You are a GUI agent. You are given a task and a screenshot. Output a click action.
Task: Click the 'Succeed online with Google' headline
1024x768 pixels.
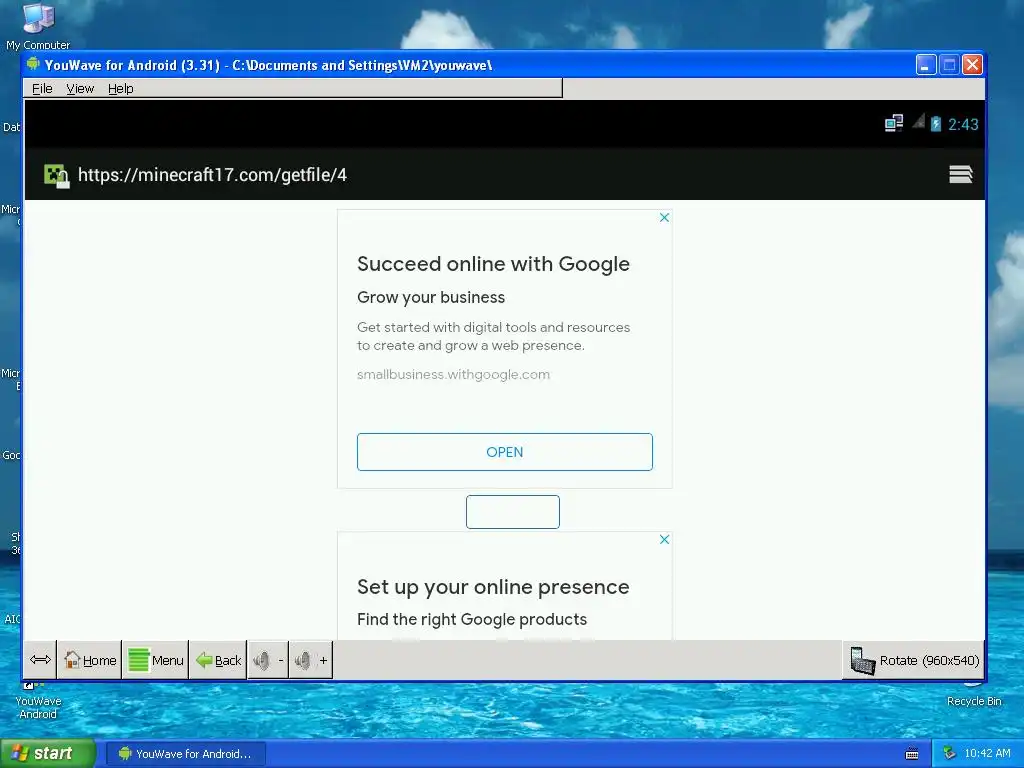click(x=493, y=264)
